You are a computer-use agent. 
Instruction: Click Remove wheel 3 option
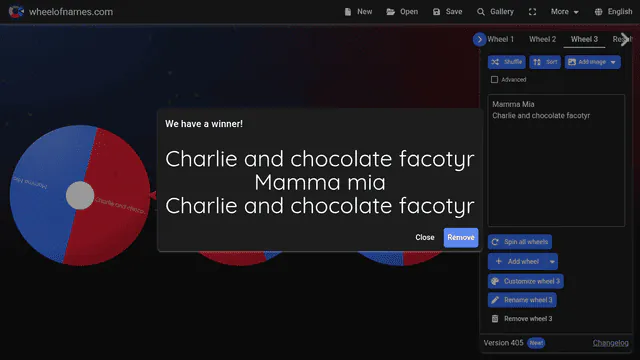tap(522, 319)
